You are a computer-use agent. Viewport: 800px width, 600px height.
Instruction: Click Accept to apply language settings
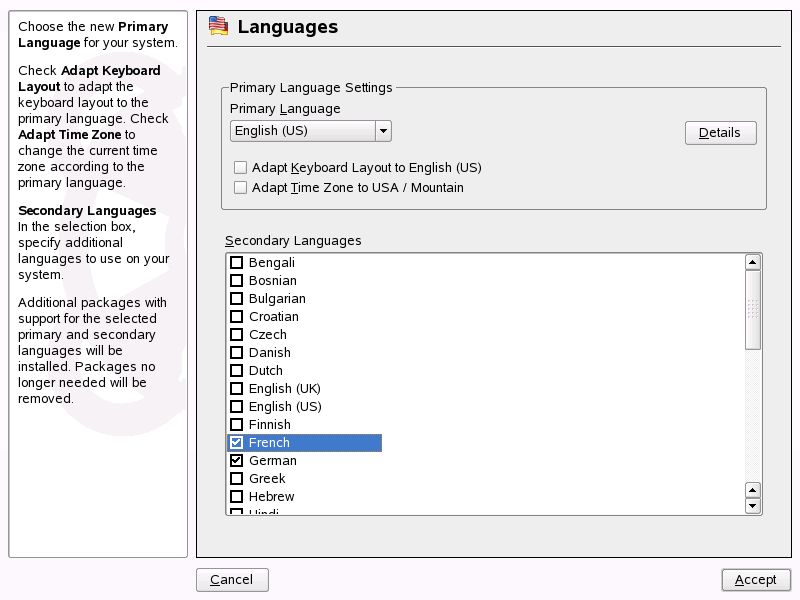[756, 580]
